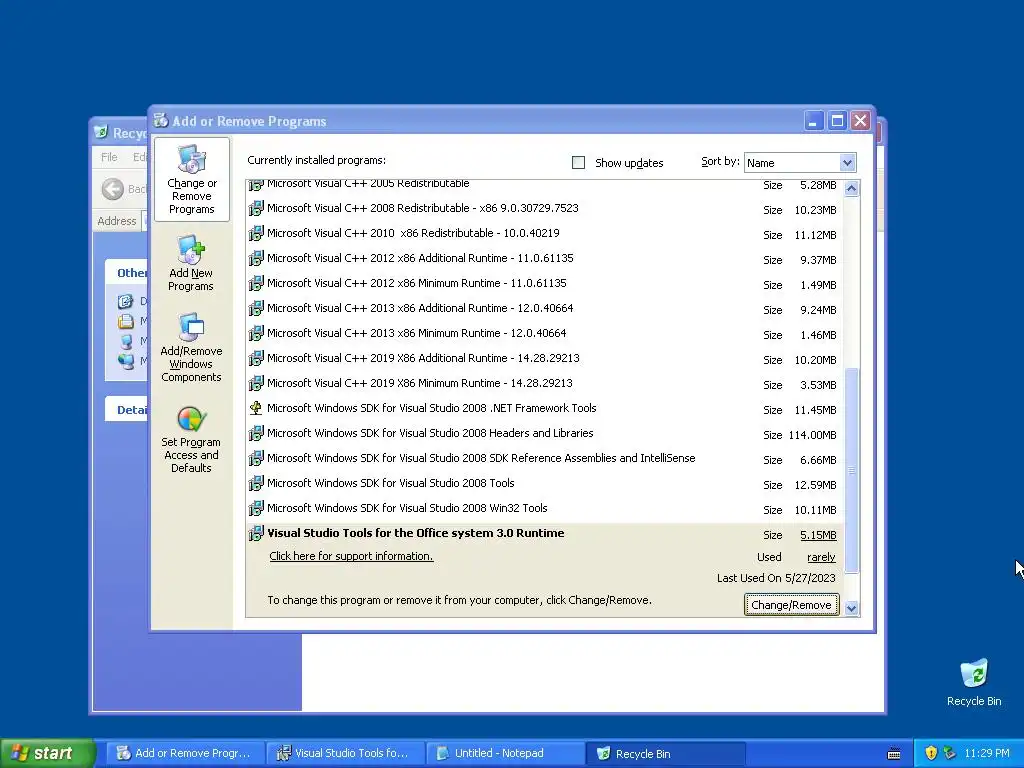Click icon of .NET Framework Tools SDK entry

(x=256, y=408)
